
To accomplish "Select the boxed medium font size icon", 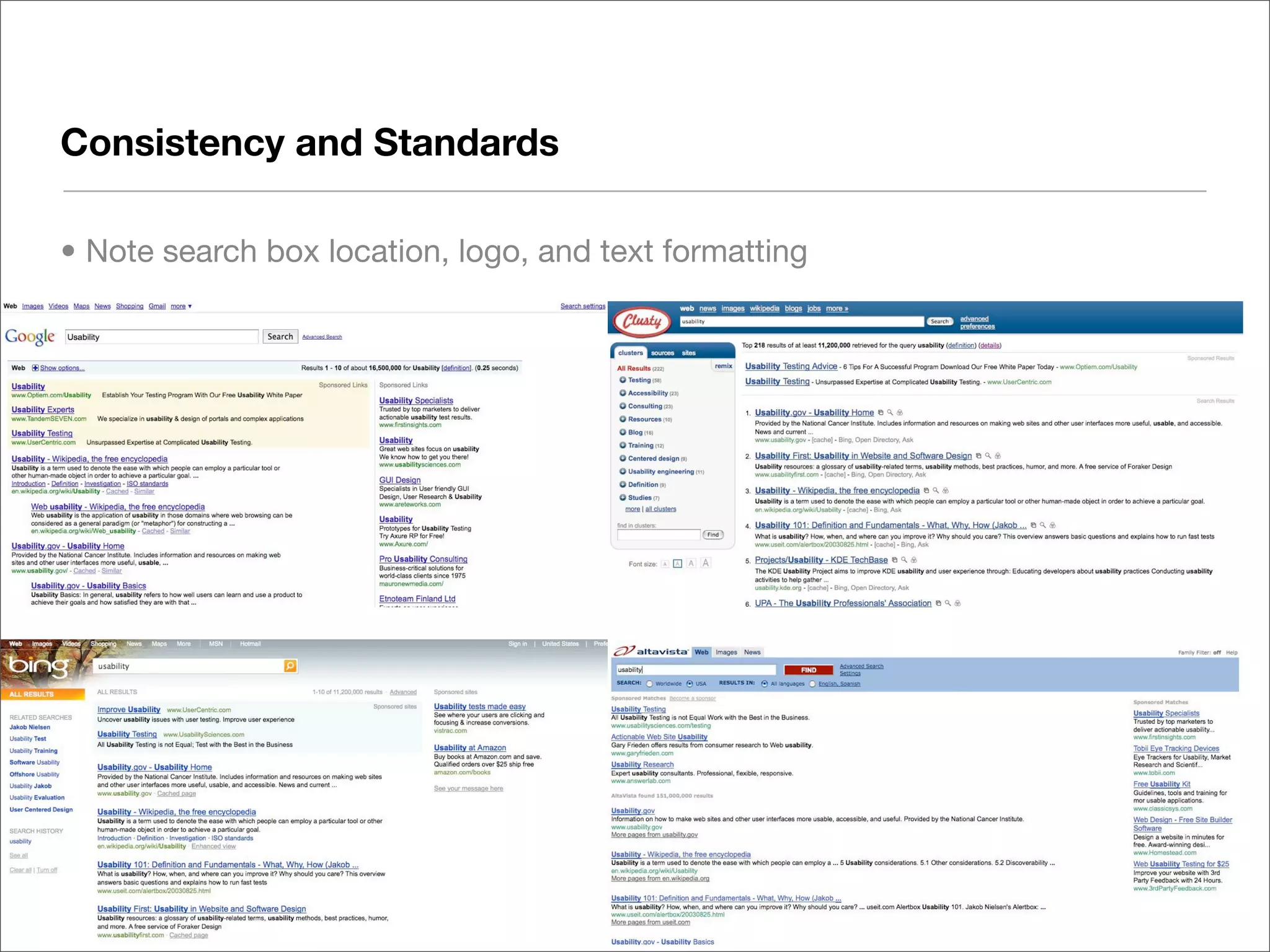I will [678, 564].
